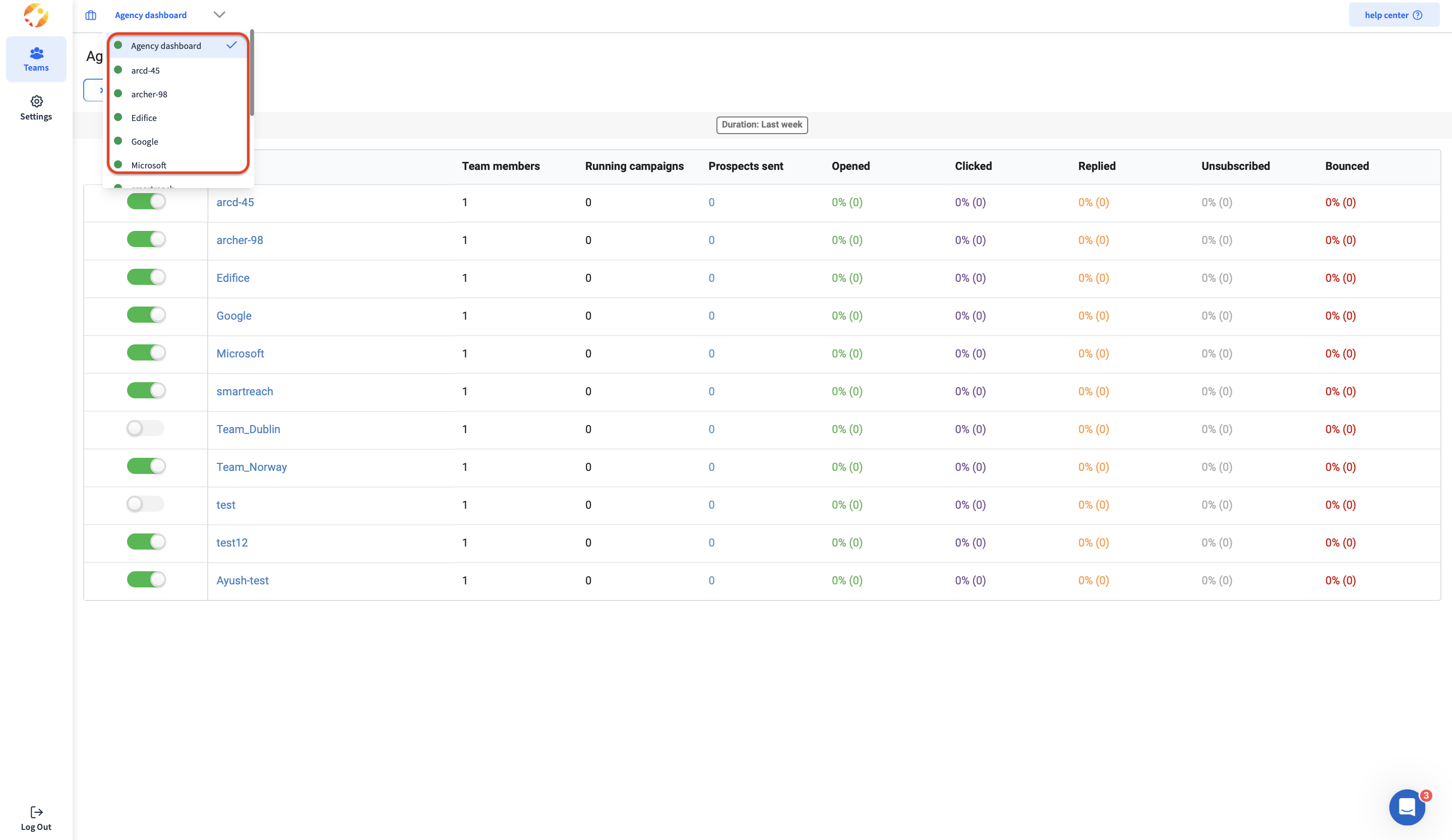
Task: Choose Edifice in the dropdown list
Action: (144, 117)
